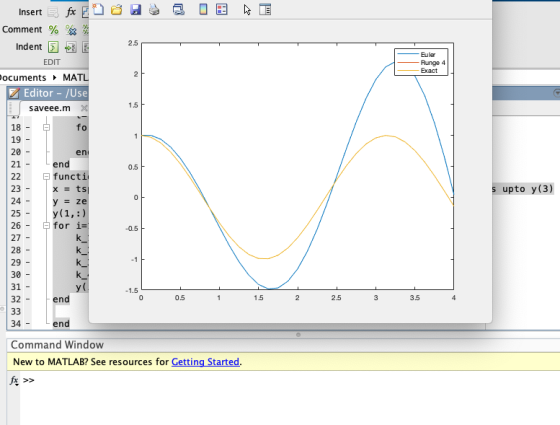Image resolution: width=560 pixels, height=425 pixels.
Task: Toggle Insert Legend icon in figure toolbar
Action: click(222, 9)
